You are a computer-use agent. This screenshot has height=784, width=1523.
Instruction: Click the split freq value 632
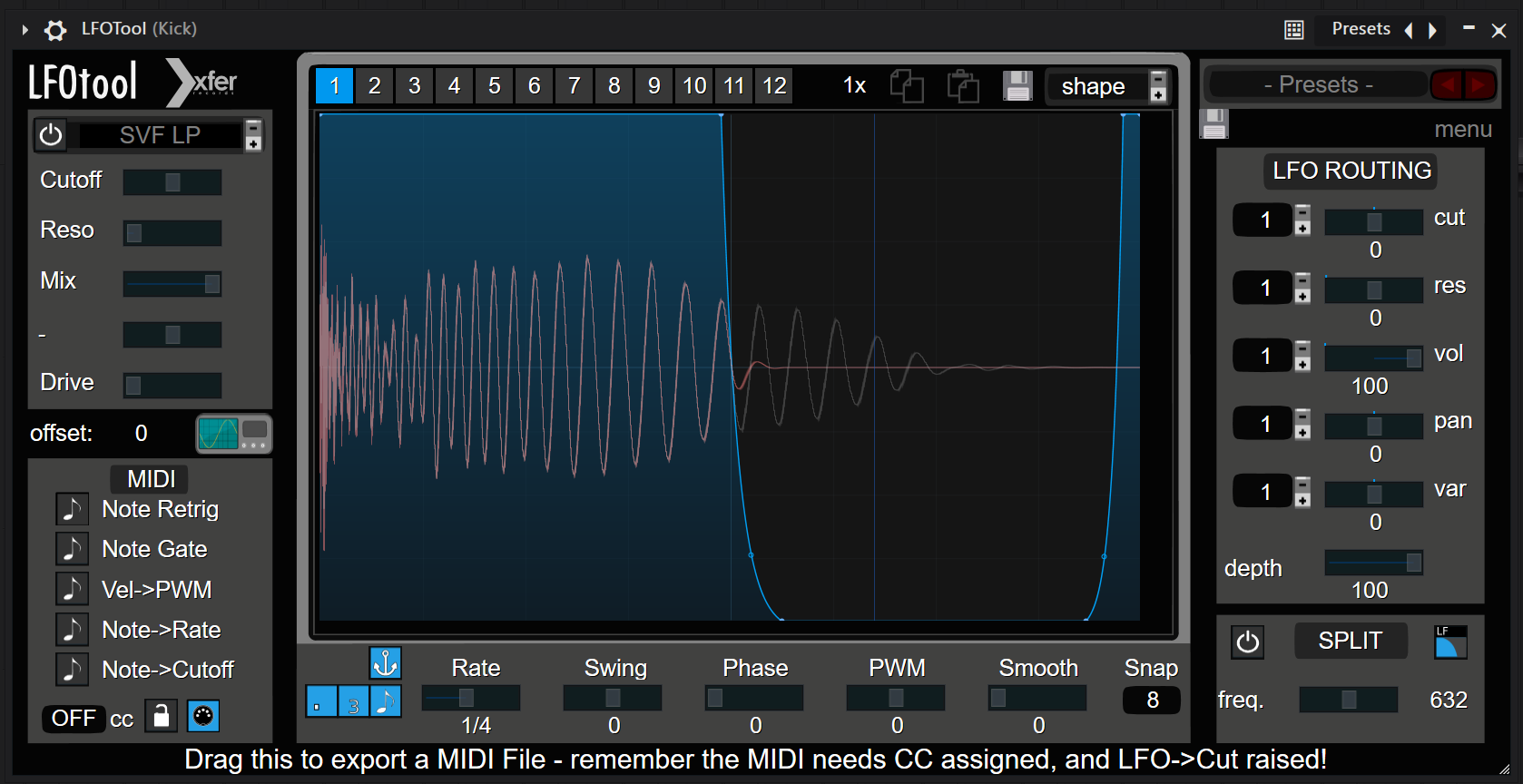pyautogui.click(x=1449, y=700)
